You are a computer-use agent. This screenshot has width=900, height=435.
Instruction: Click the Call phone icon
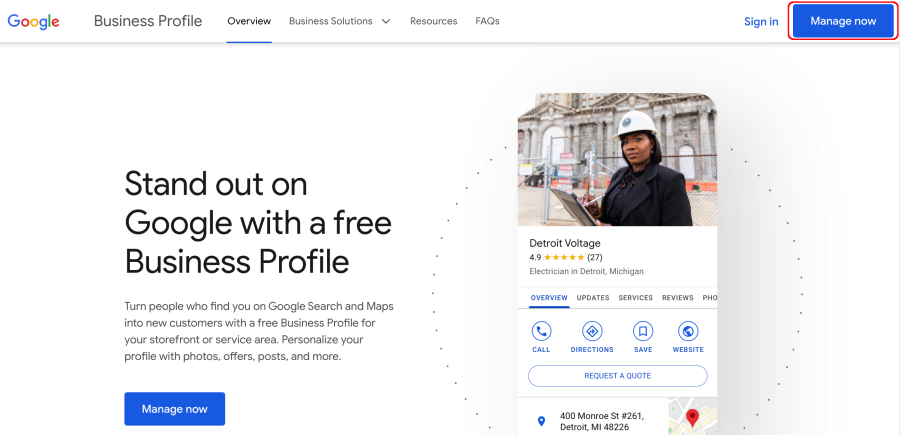541,331
